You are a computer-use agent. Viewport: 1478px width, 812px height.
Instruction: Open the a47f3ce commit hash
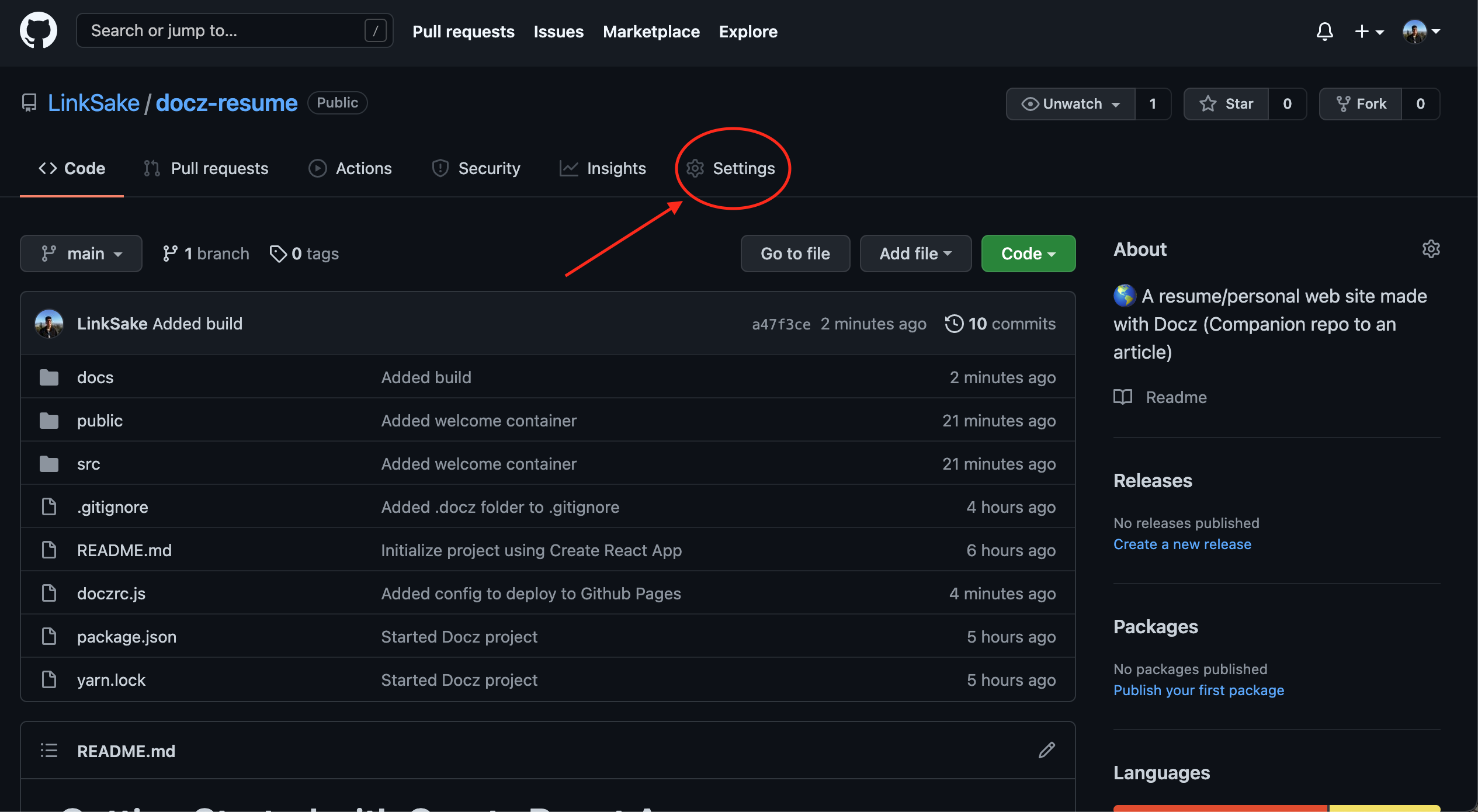pos(781,324)
